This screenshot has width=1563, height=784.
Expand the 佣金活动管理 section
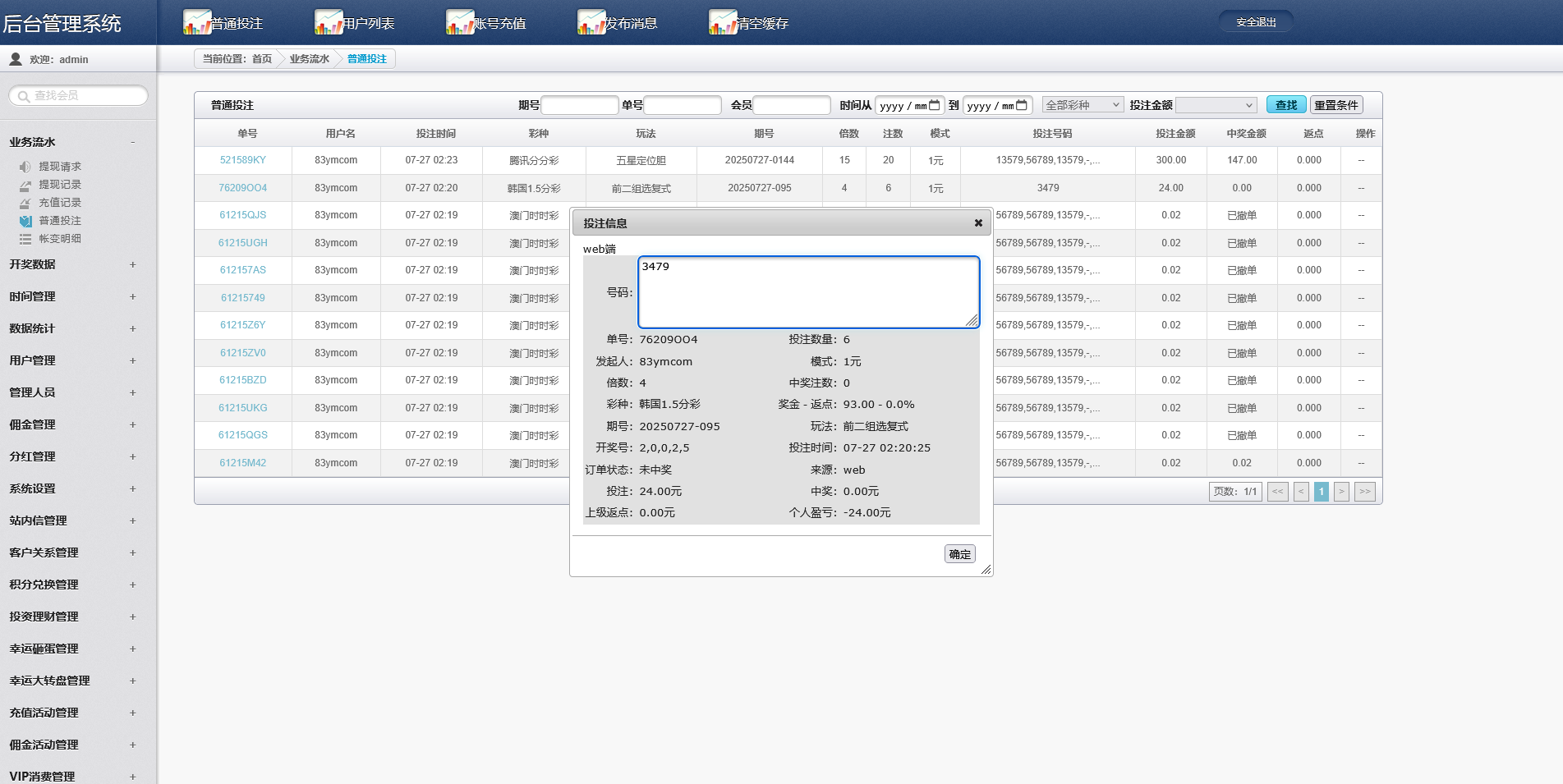(x=132, y=745)
